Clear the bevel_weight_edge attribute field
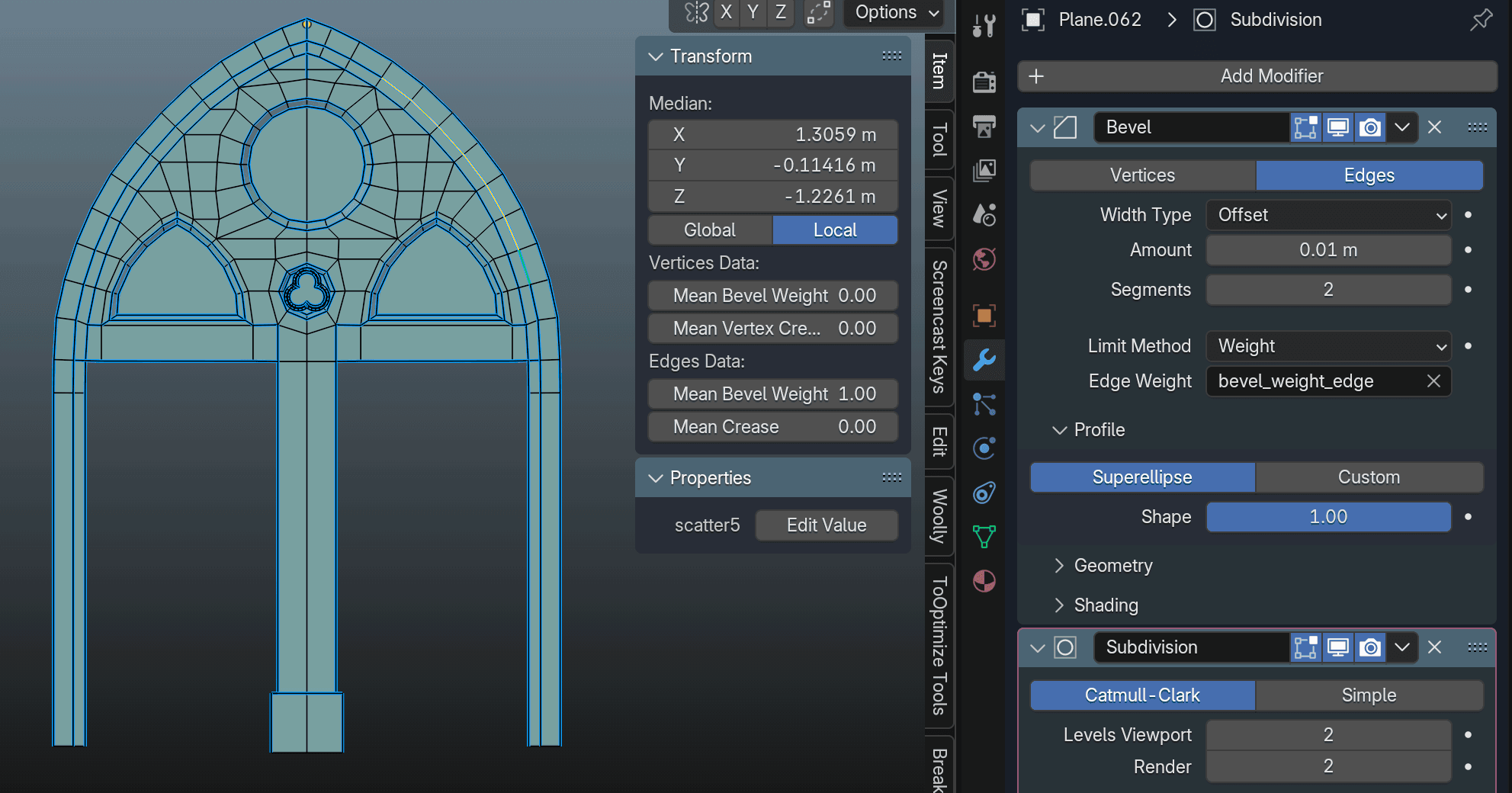The width and height of the screenshot is (1512, 793). [1433, 381]
